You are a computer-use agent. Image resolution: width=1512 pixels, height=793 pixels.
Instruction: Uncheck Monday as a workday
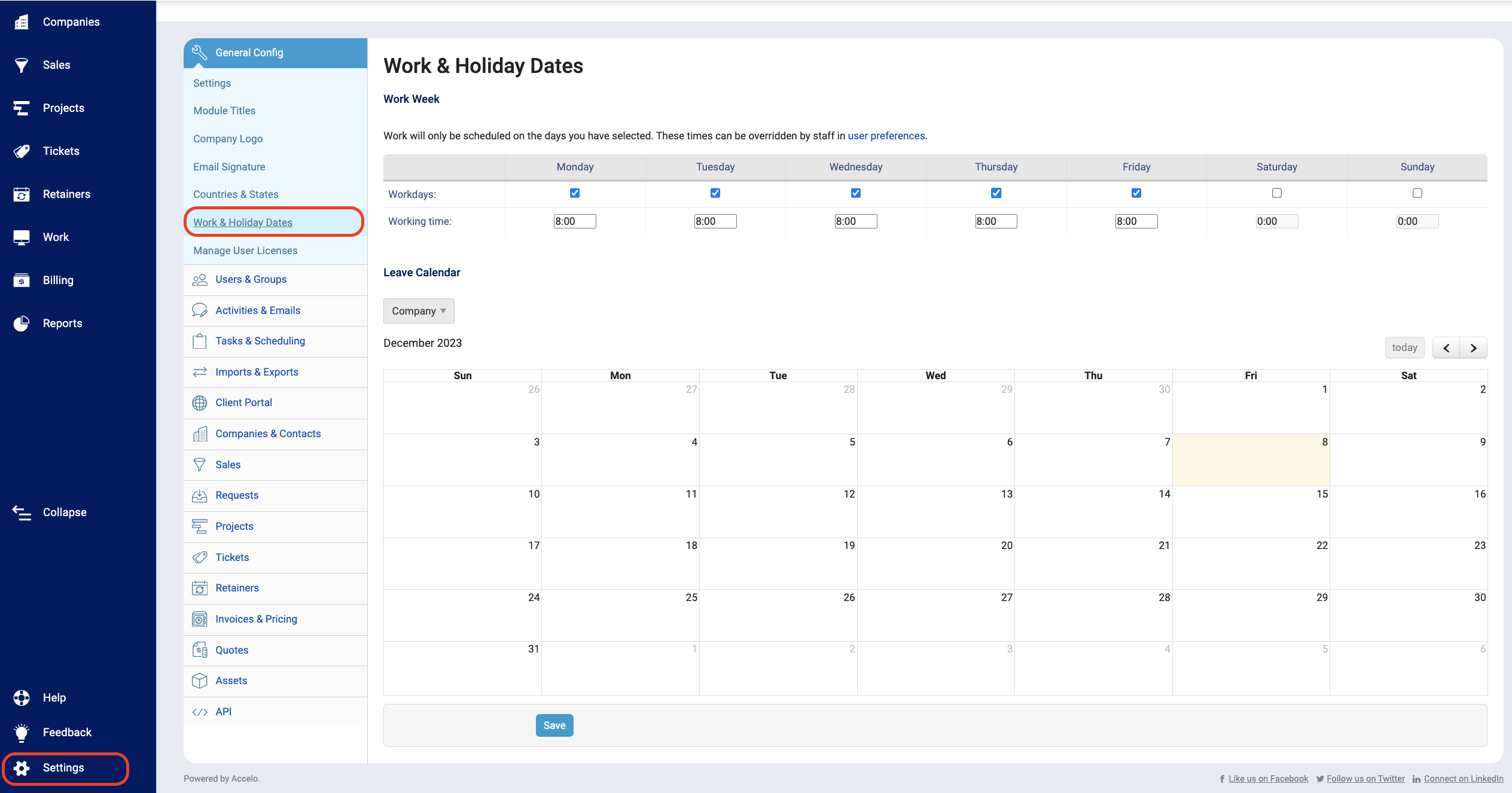pos(575,193)
